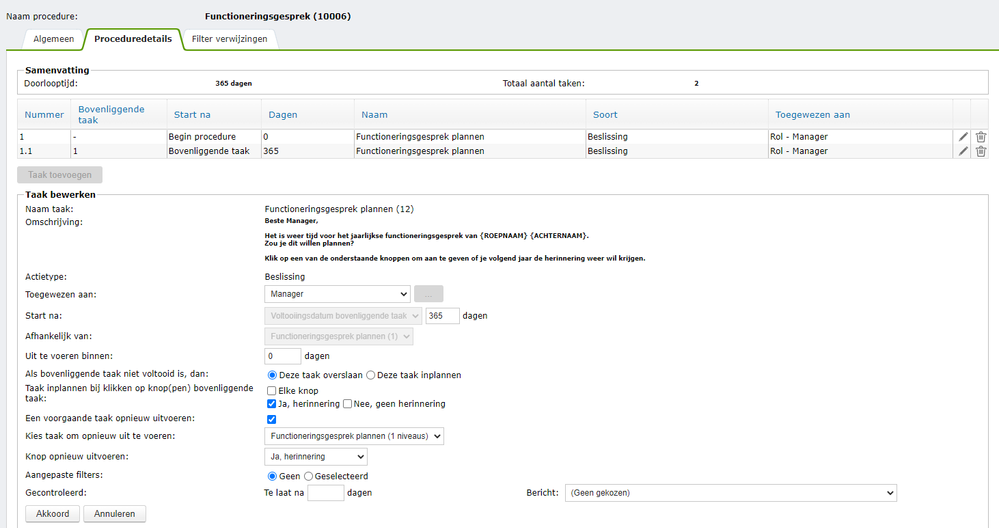Click the task name 'Functioneringsgesprek plannen (12)'
The height and width of the screenshot is (528, 999).
(339, 209)
